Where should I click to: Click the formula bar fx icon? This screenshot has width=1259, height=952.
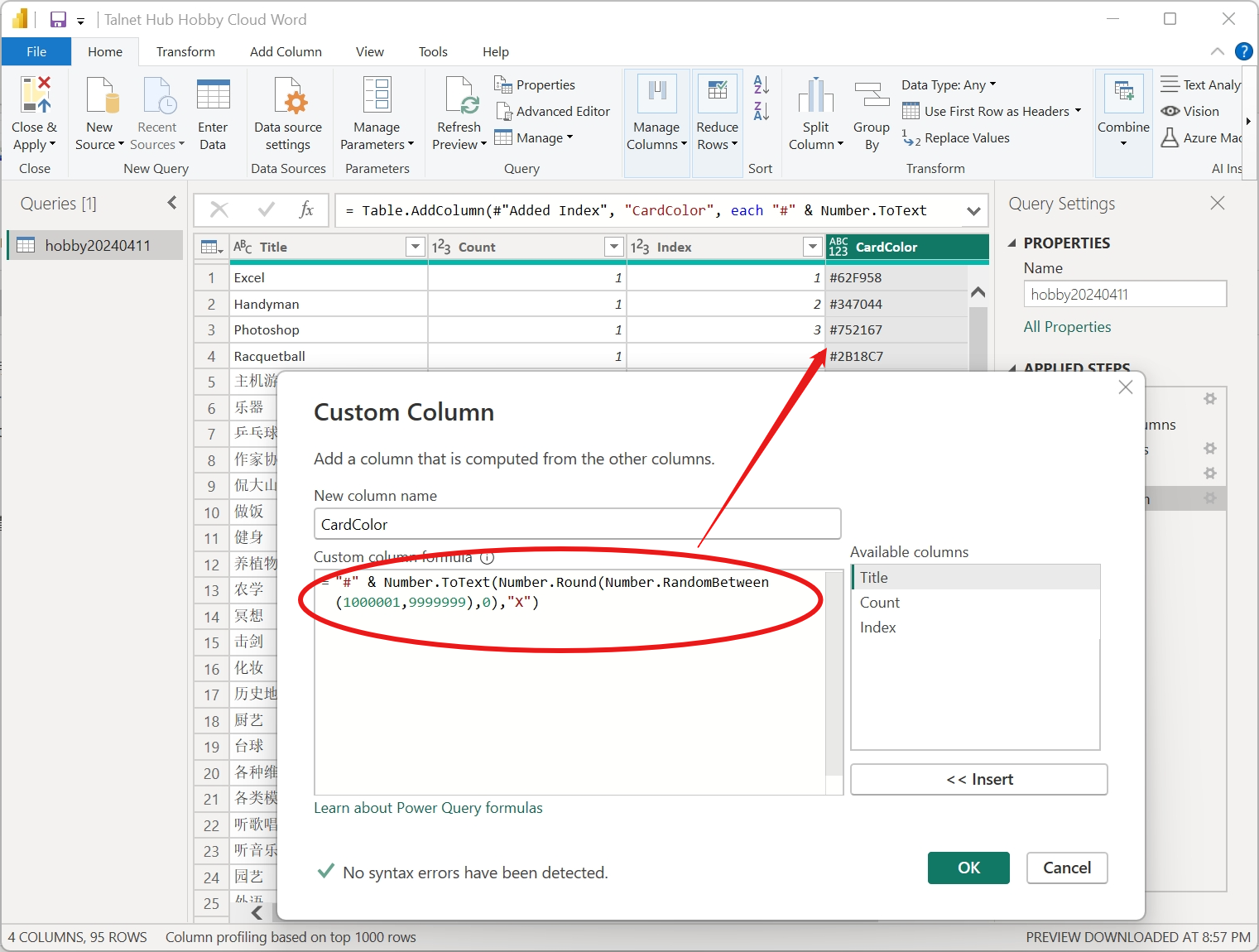point(306,210)
